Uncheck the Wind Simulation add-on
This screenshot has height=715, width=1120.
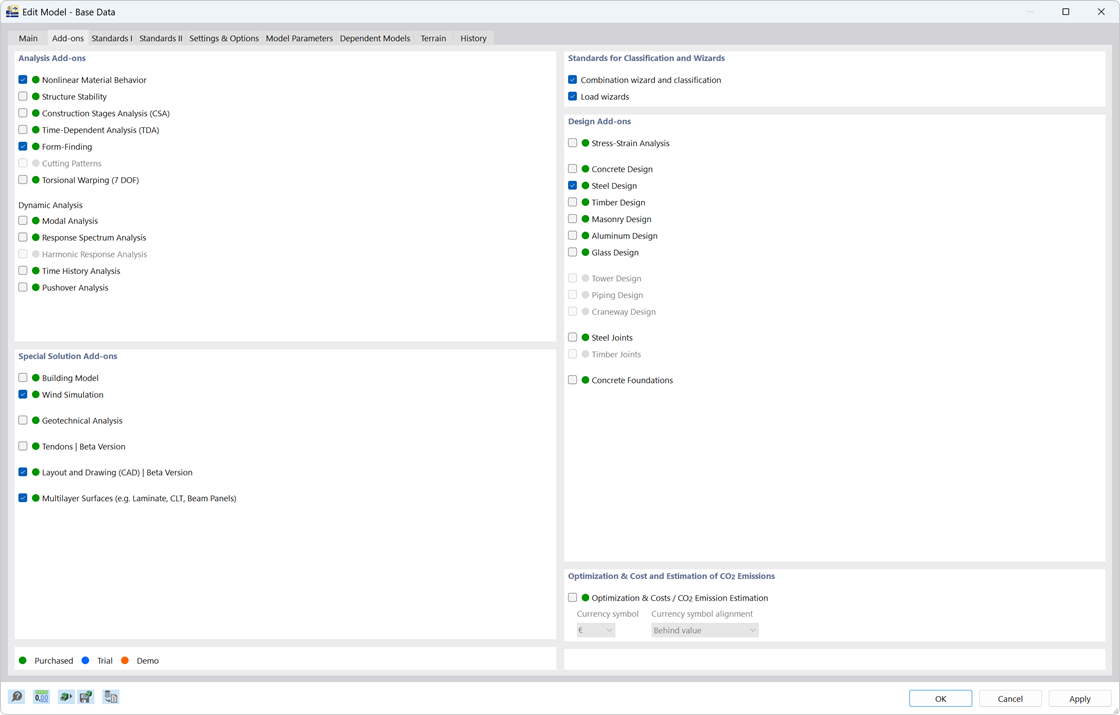23,394
